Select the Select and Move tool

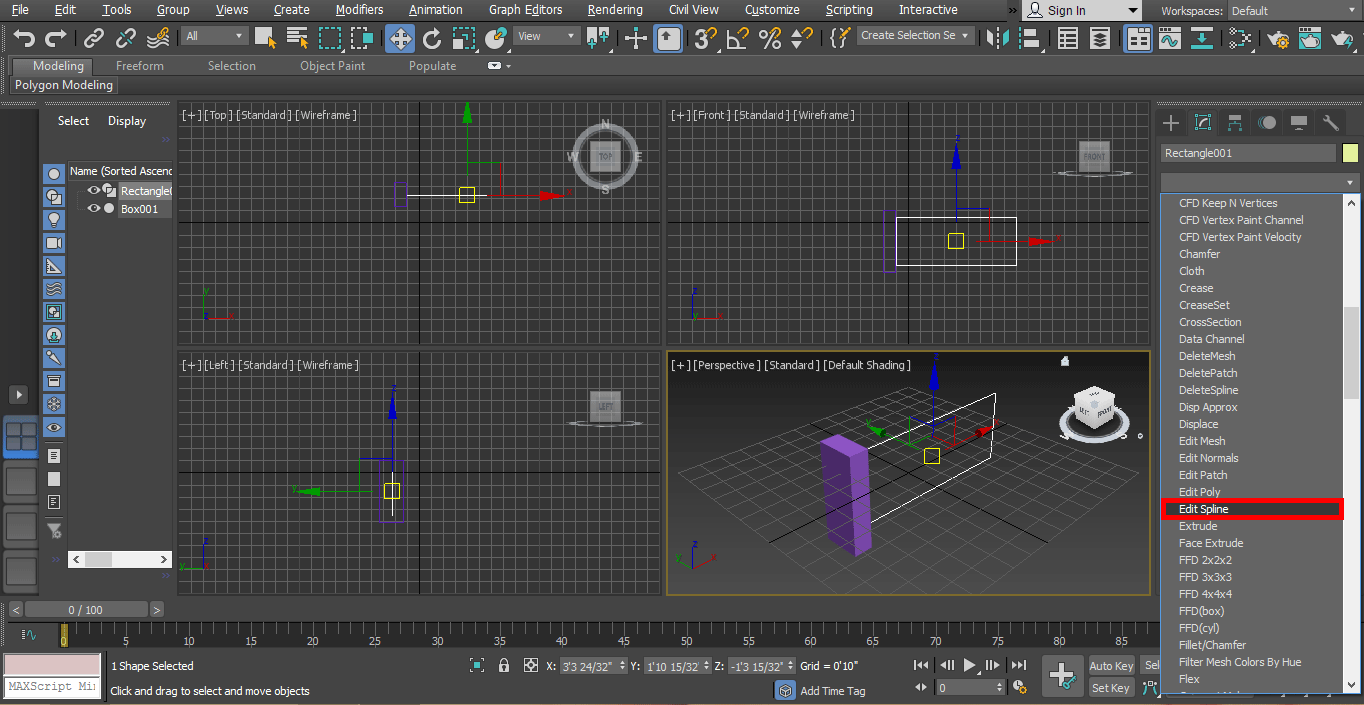click(x=399, y=38)
